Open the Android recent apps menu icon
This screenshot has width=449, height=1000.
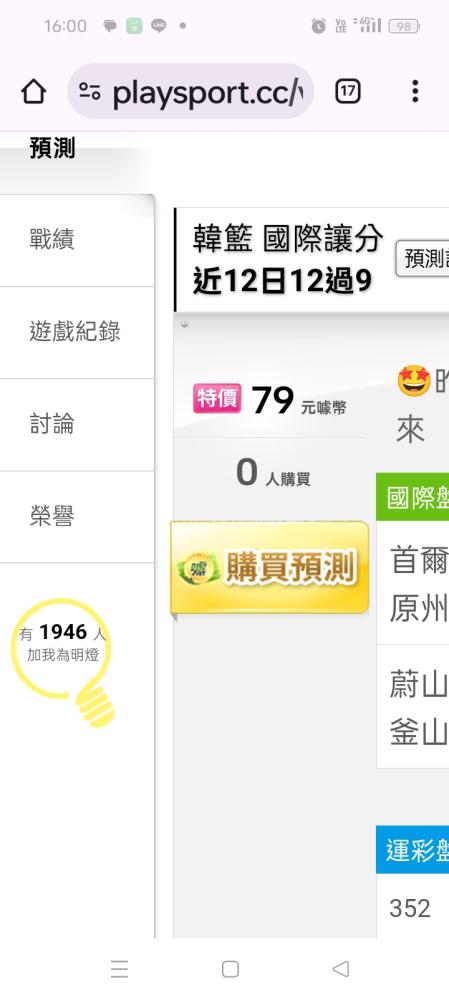[x=119, y=969]
